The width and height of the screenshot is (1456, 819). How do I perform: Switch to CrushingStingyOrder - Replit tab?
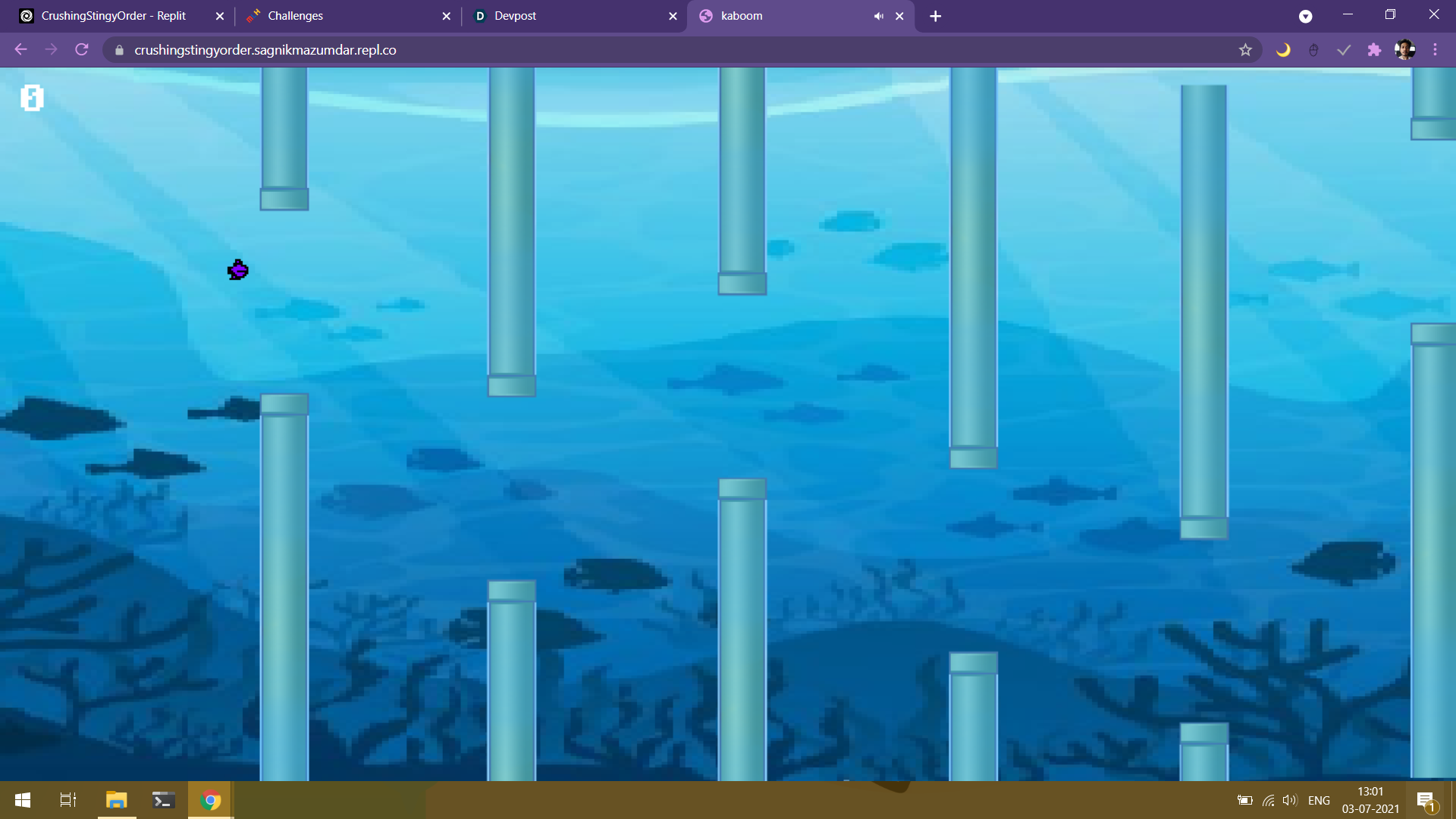[x=114, y=16]
